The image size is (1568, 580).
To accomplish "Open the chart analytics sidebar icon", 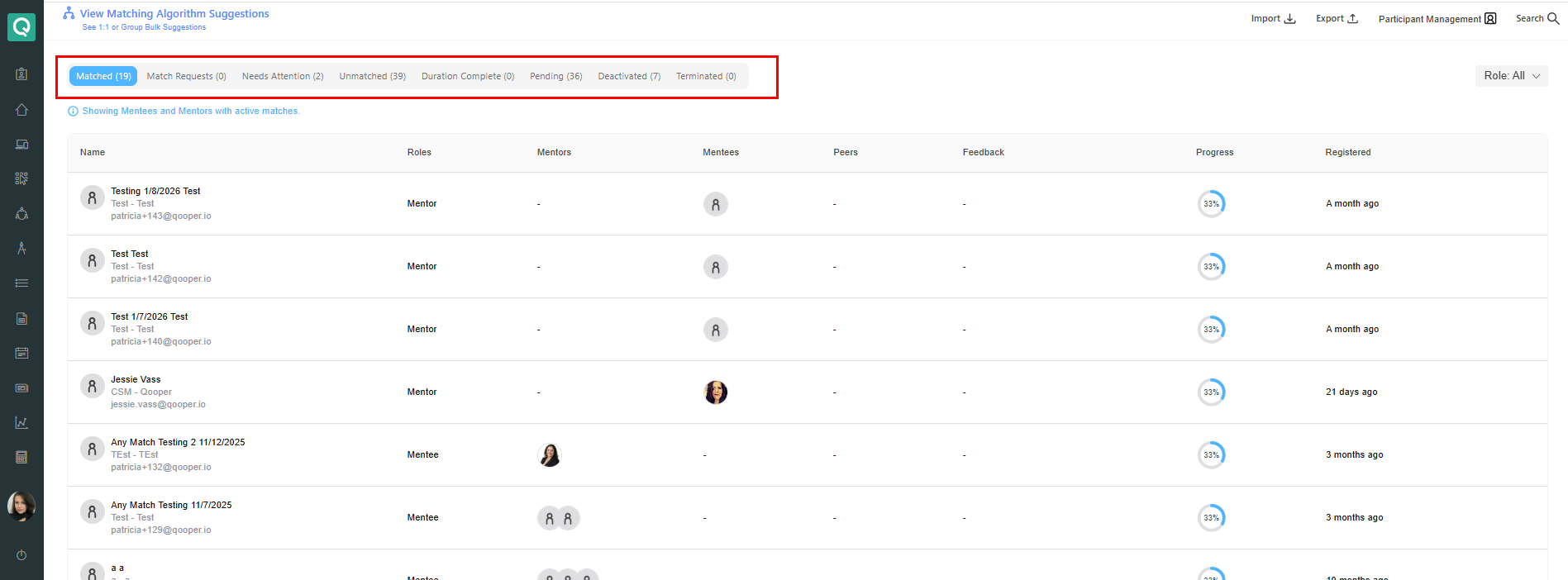I will point(21,423).
